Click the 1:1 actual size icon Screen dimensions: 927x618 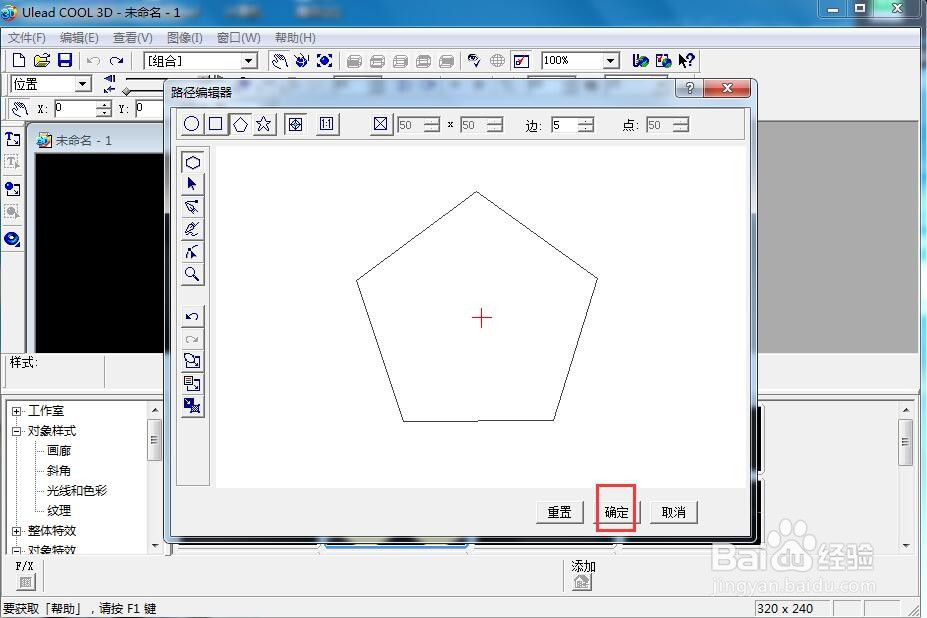point(326,124)
